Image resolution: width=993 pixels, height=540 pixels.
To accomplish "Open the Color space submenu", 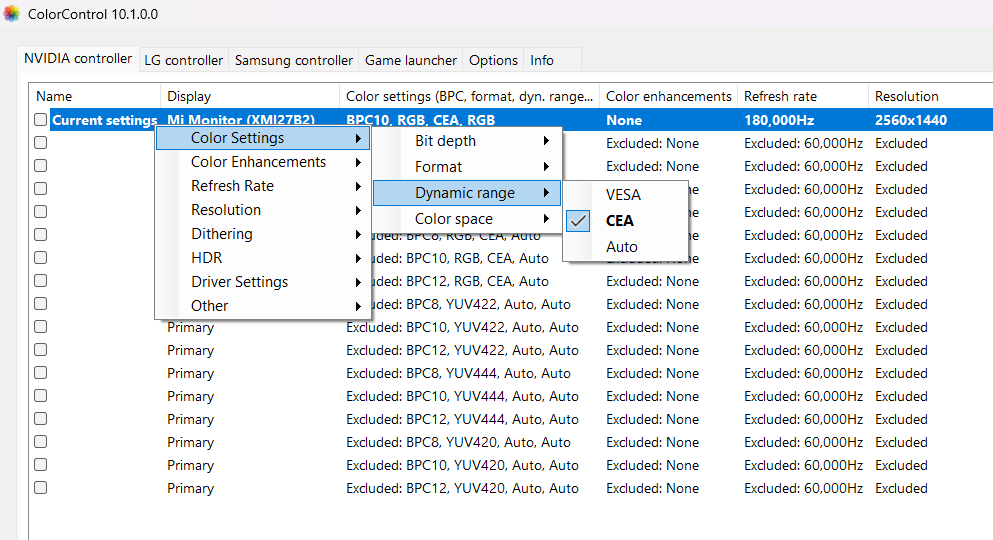I will point(467,219).
